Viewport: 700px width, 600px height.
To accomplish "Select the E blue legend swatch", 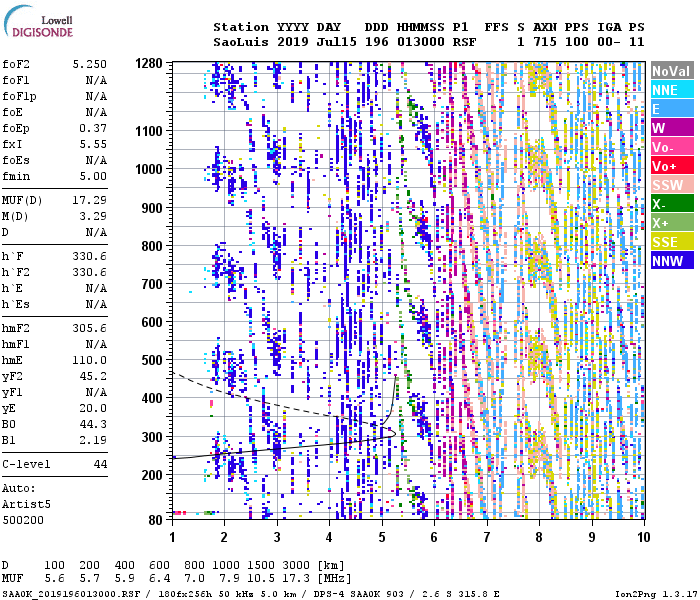I will point(672,108).
